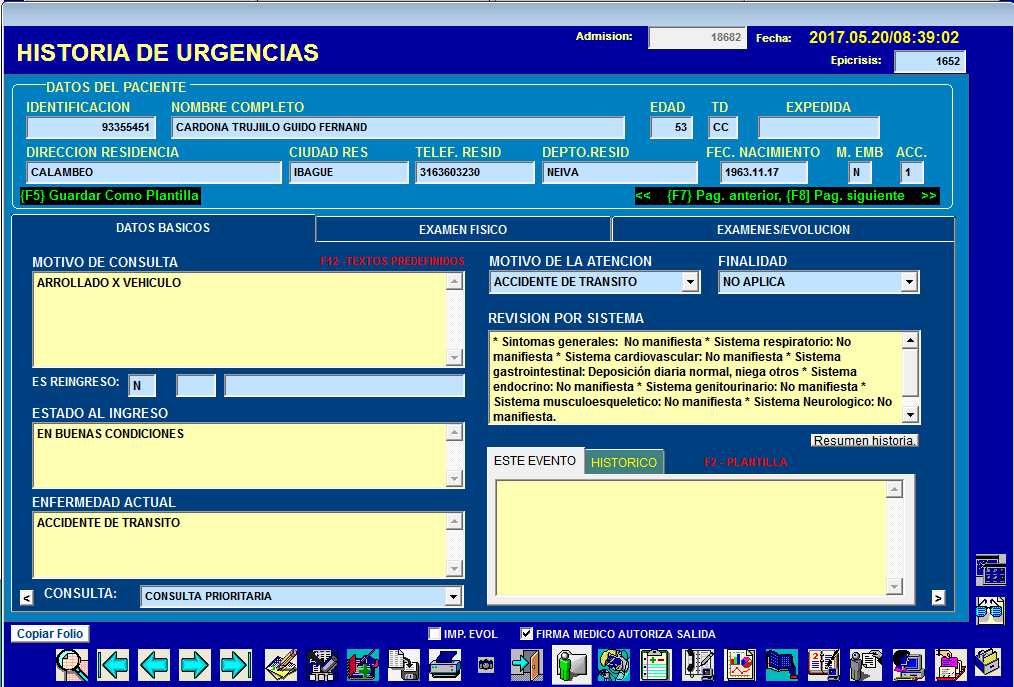
Task: Click the previous record left arrow
Action: (x=154, y=665)
